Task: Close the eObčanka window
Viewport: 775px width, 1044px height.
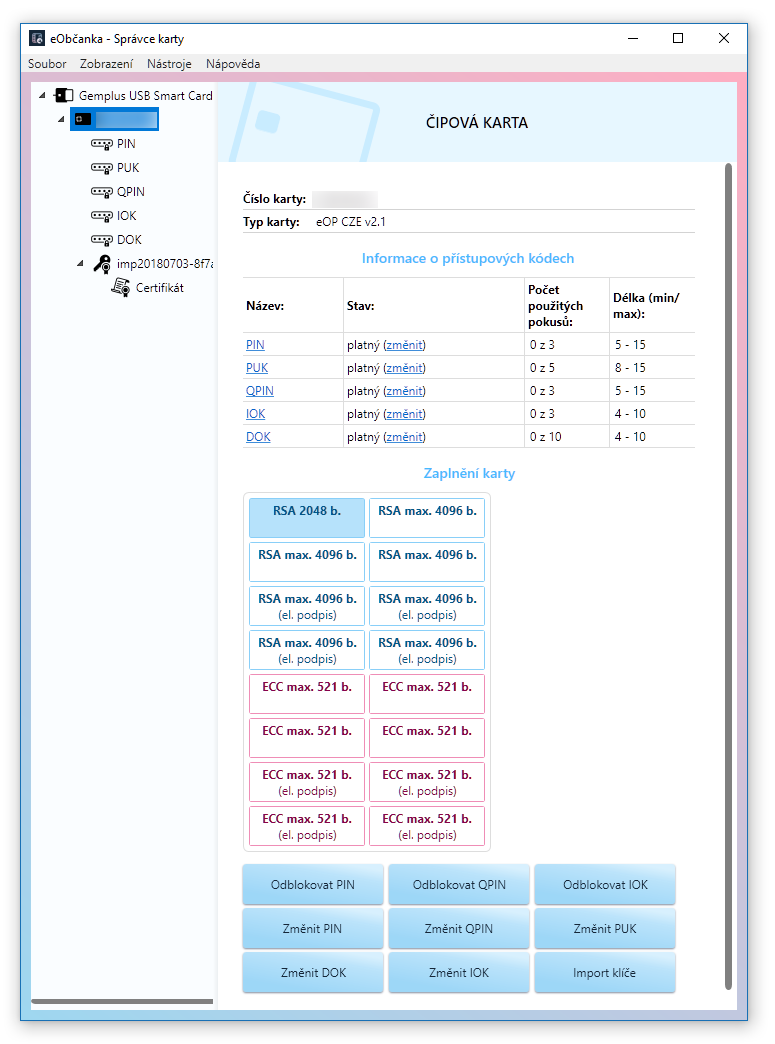Action: pyautogui.click(x=724, y=39)
